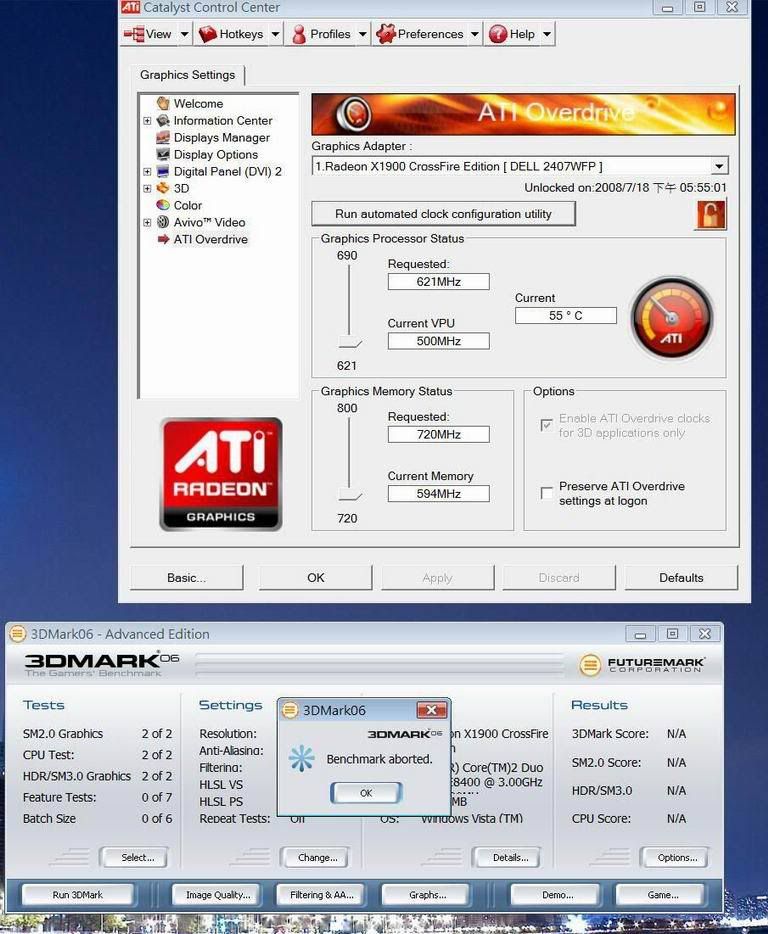Click Run automated clock configuration utility

pos(443,214)
